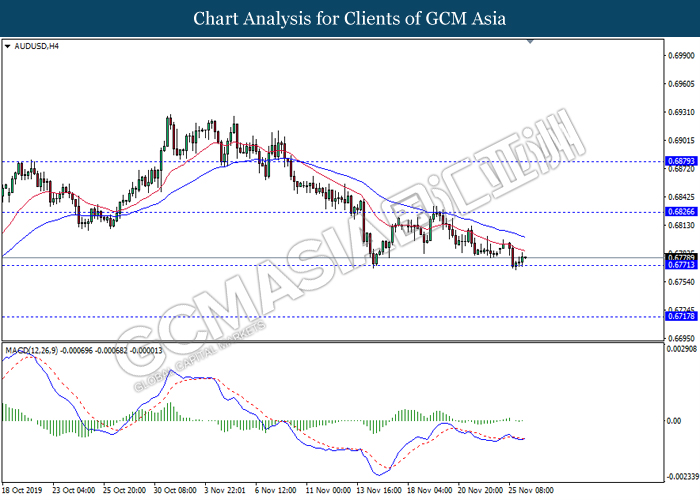Click the current price tag 0.67789
This screenshot has height=500, width=700.
point(681,258)
